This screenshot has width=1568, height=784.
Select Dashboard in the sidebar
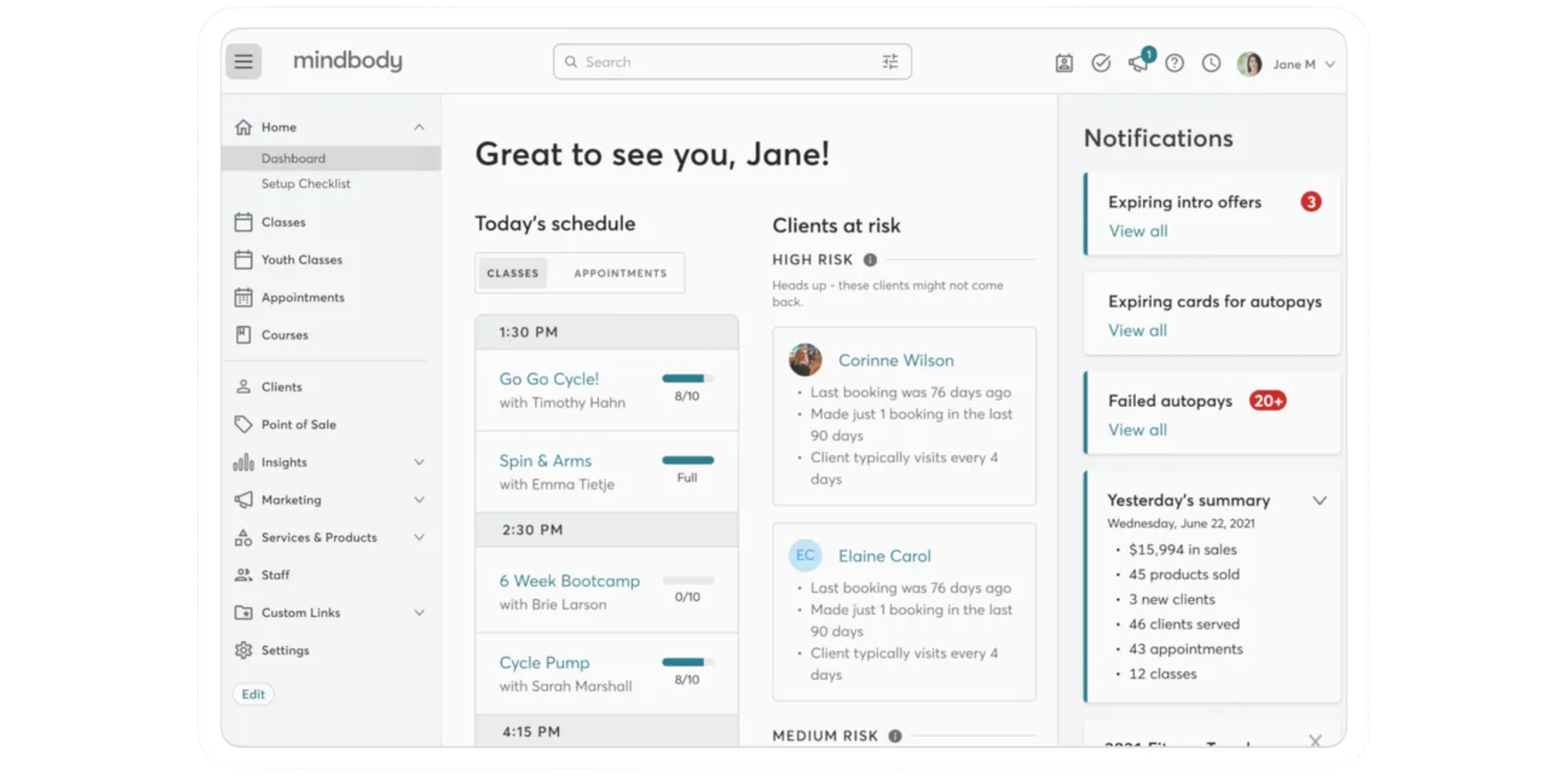[x=331, y=158]
